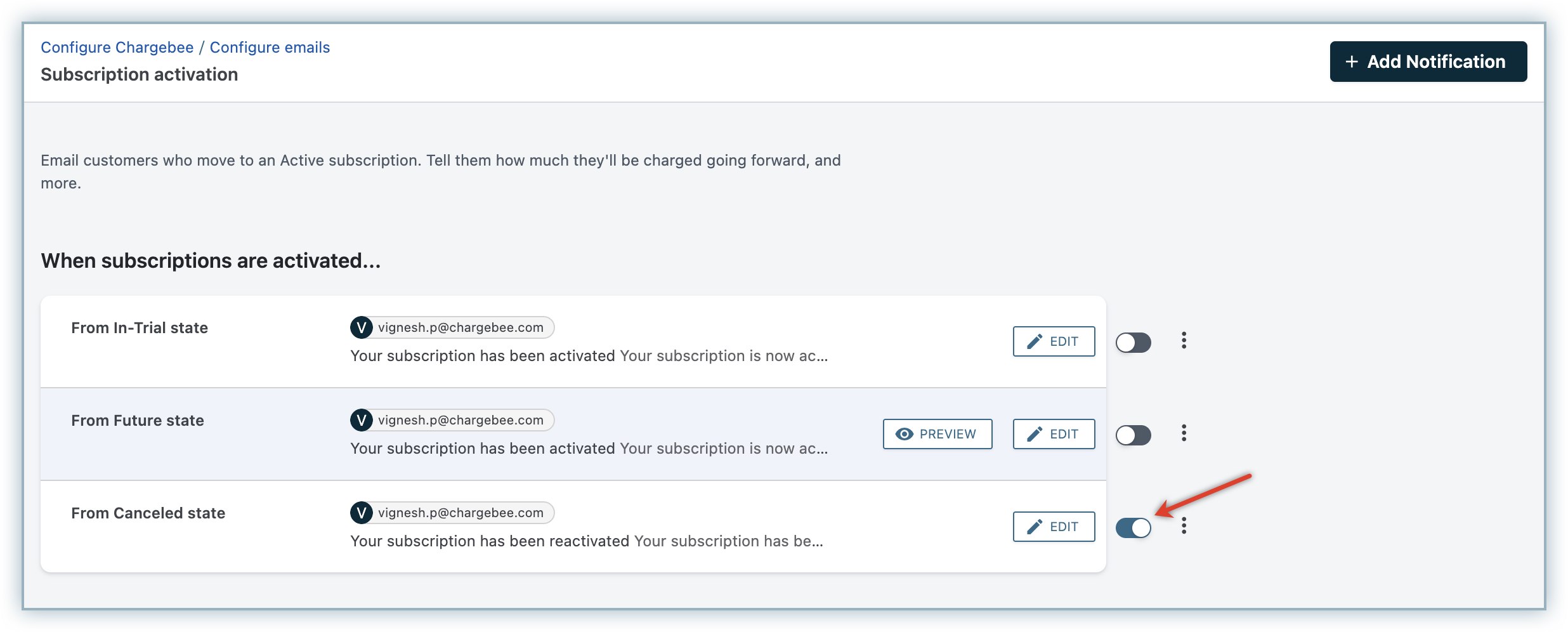
Task: Open three-dot menu for Canceled state
Action: (x=1184, y=526)
